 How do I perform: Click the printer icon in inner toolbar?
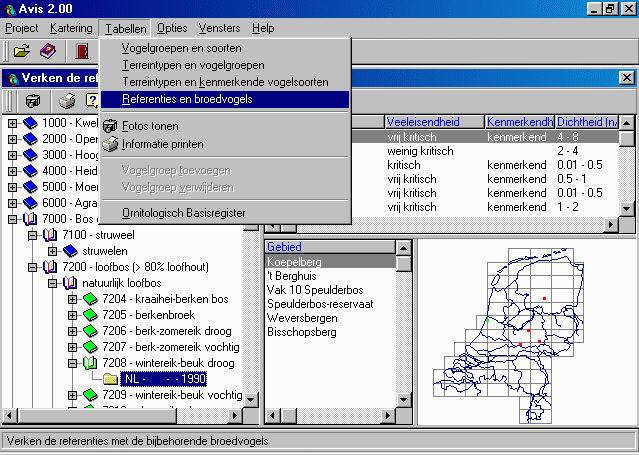(x=67, y=101)
